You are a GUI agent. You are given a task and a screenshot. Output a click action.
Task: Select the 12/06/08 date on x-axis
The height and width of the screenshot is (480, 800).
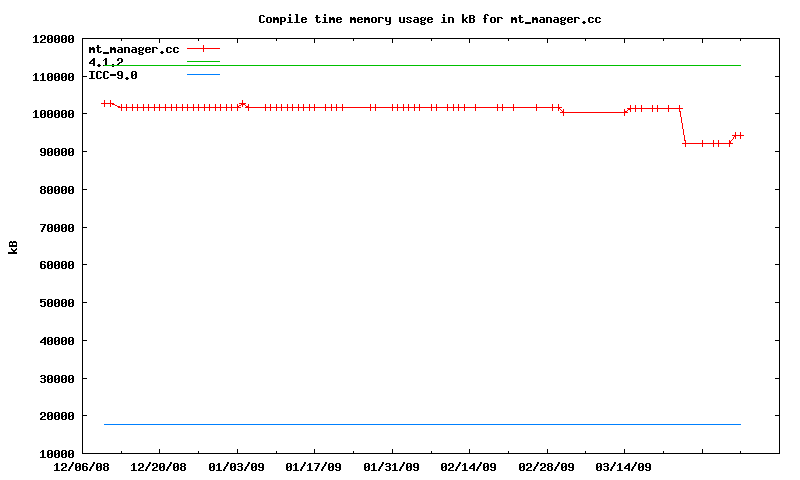81,467
